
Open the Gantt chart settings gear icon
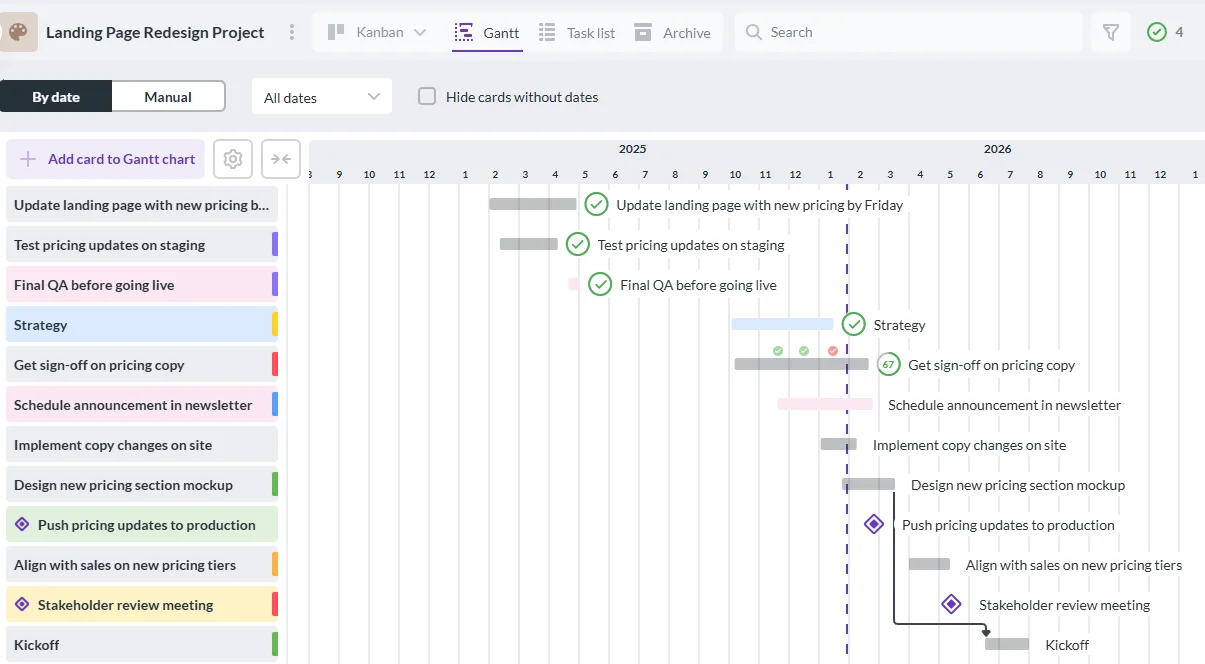tap(232, 159)
